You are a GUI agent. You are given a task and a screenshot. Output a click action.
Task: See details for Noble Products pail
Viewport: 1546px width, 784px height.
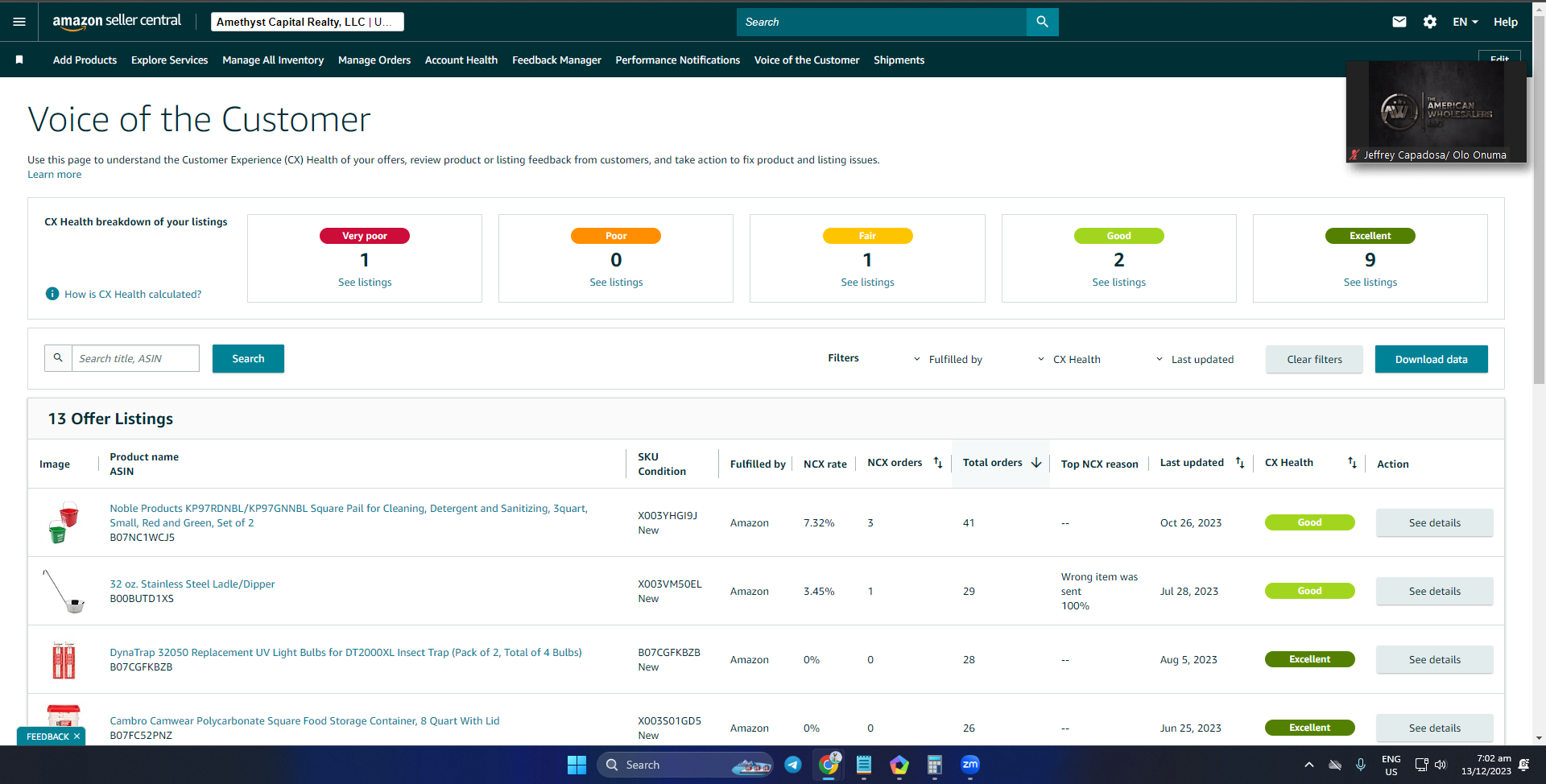(x=1434, y=522)
